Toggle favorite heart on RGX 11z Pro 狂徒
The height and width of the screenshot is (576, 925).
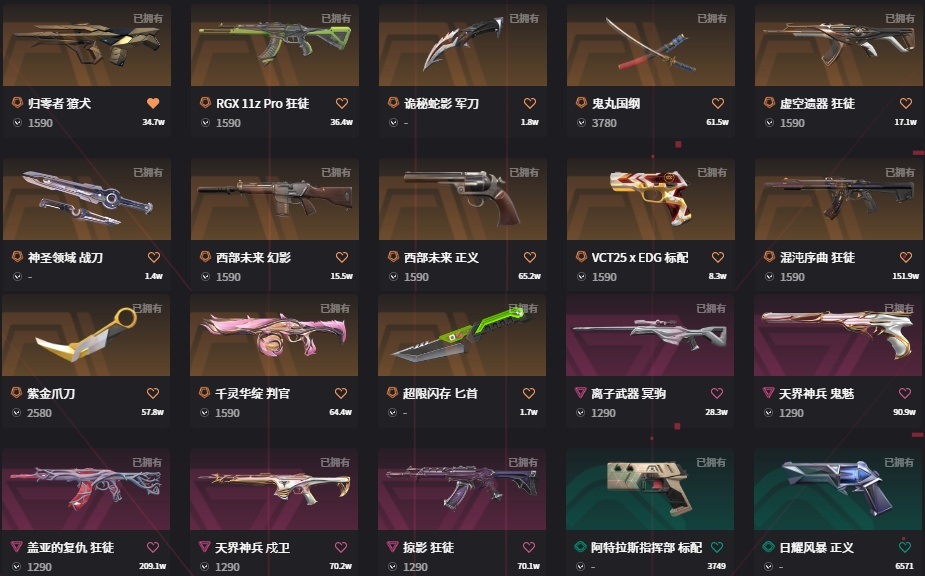[342, 103]
